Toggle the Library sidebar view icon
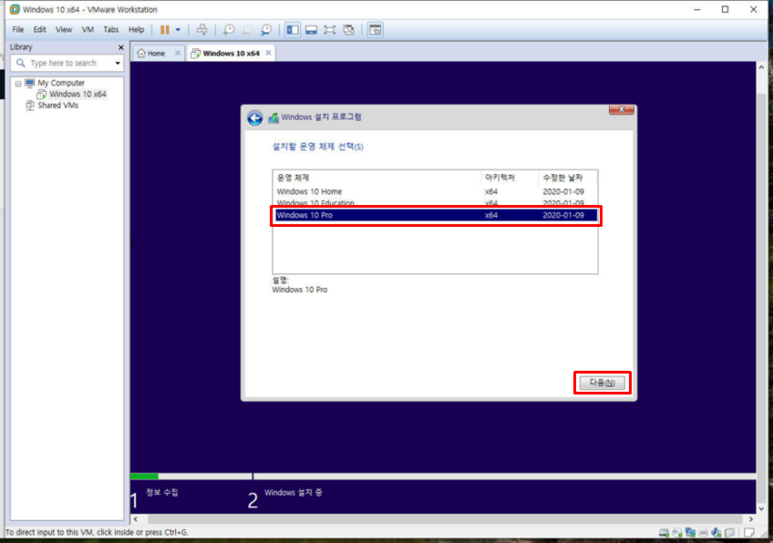 tap(292, 30)
